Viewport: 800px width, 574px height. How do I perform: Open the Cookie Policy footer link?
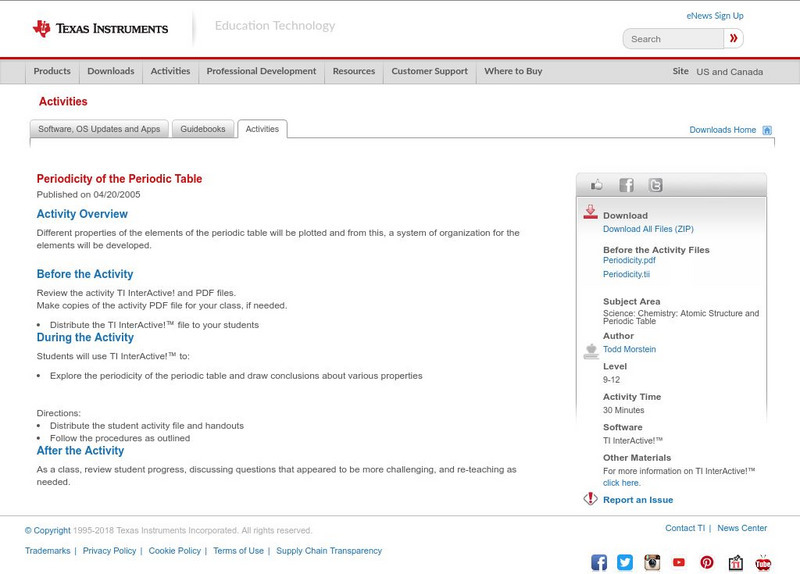(174, 551)
